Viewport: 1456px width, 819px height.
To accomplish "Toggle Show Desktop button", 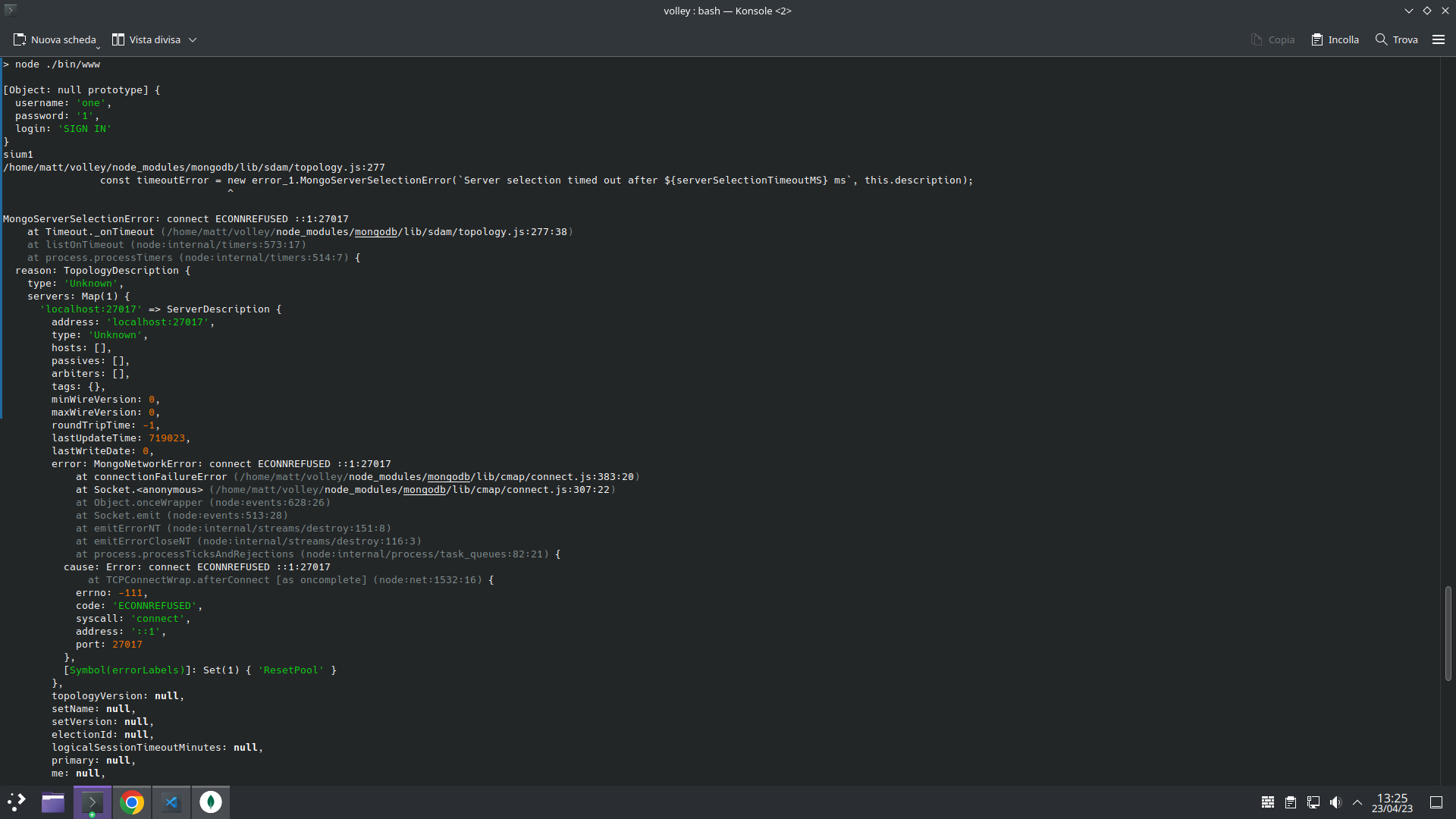I will 1436,802.
